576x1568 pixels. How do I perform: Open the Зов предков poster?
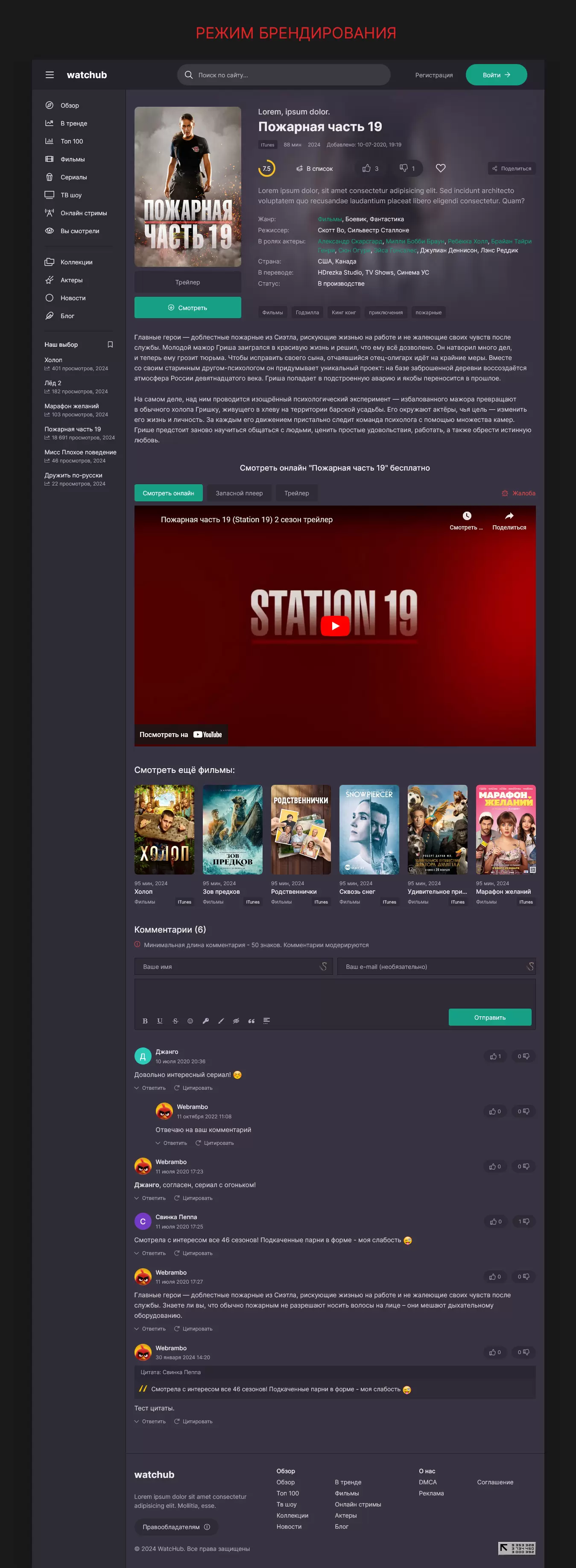[x=233, y=830]
